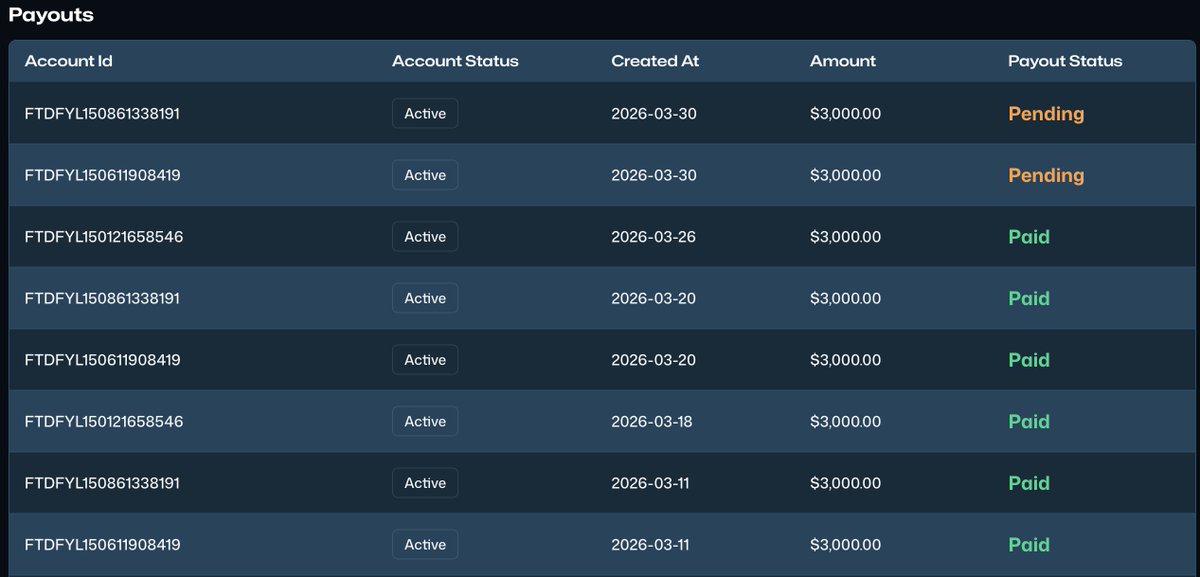1200x577 pixels.
Task: Click Paid status in the 2026-03-18 row
Action: point(1029,421)
